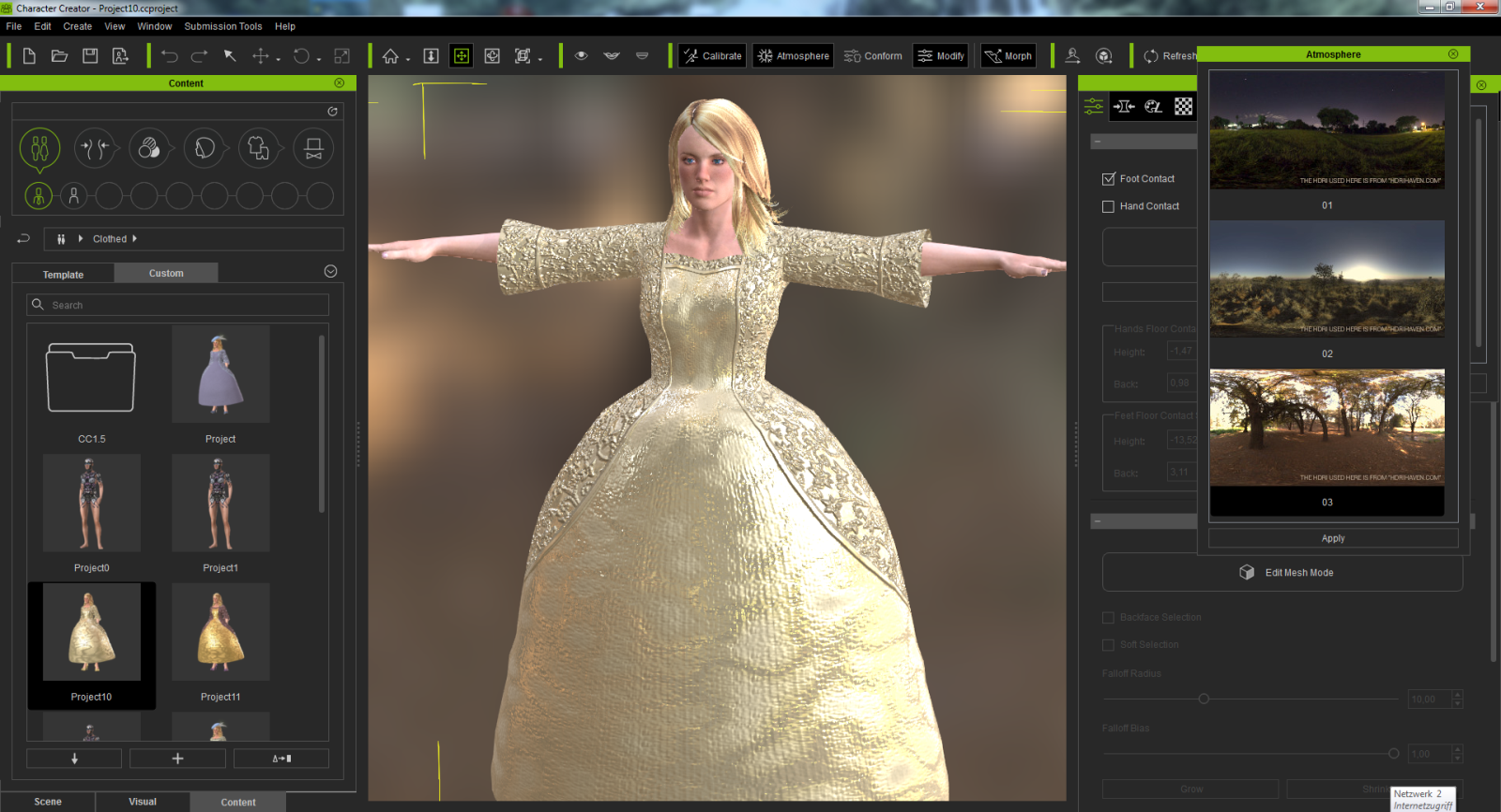Screen dimensions: 1501x812
Task: Create a new project with New icon
Action: [x=29, y=56]
